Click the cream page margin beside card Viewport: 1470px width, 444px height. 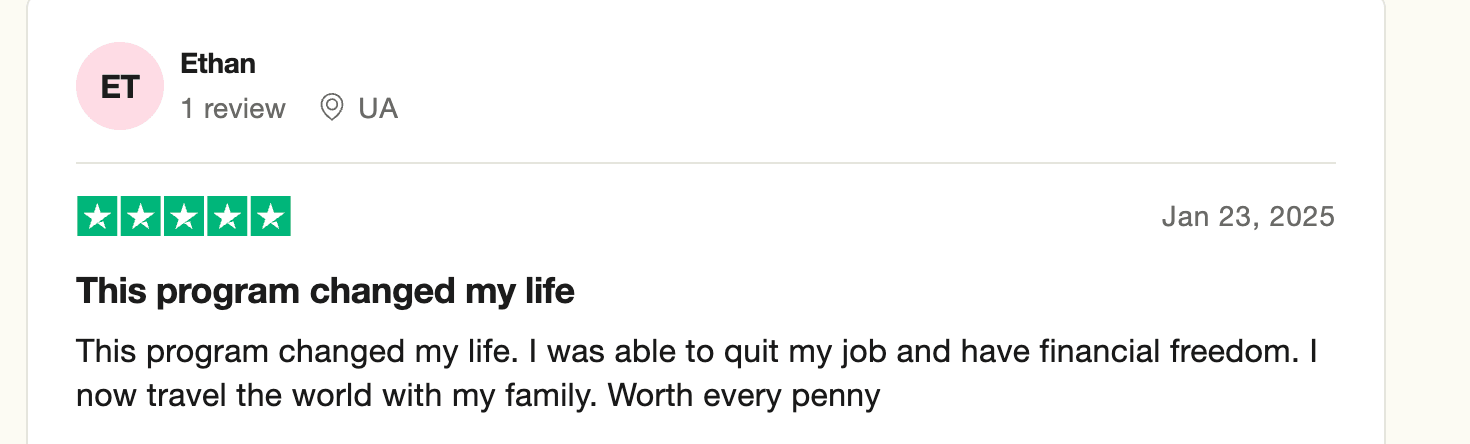tap(1430, 220)
